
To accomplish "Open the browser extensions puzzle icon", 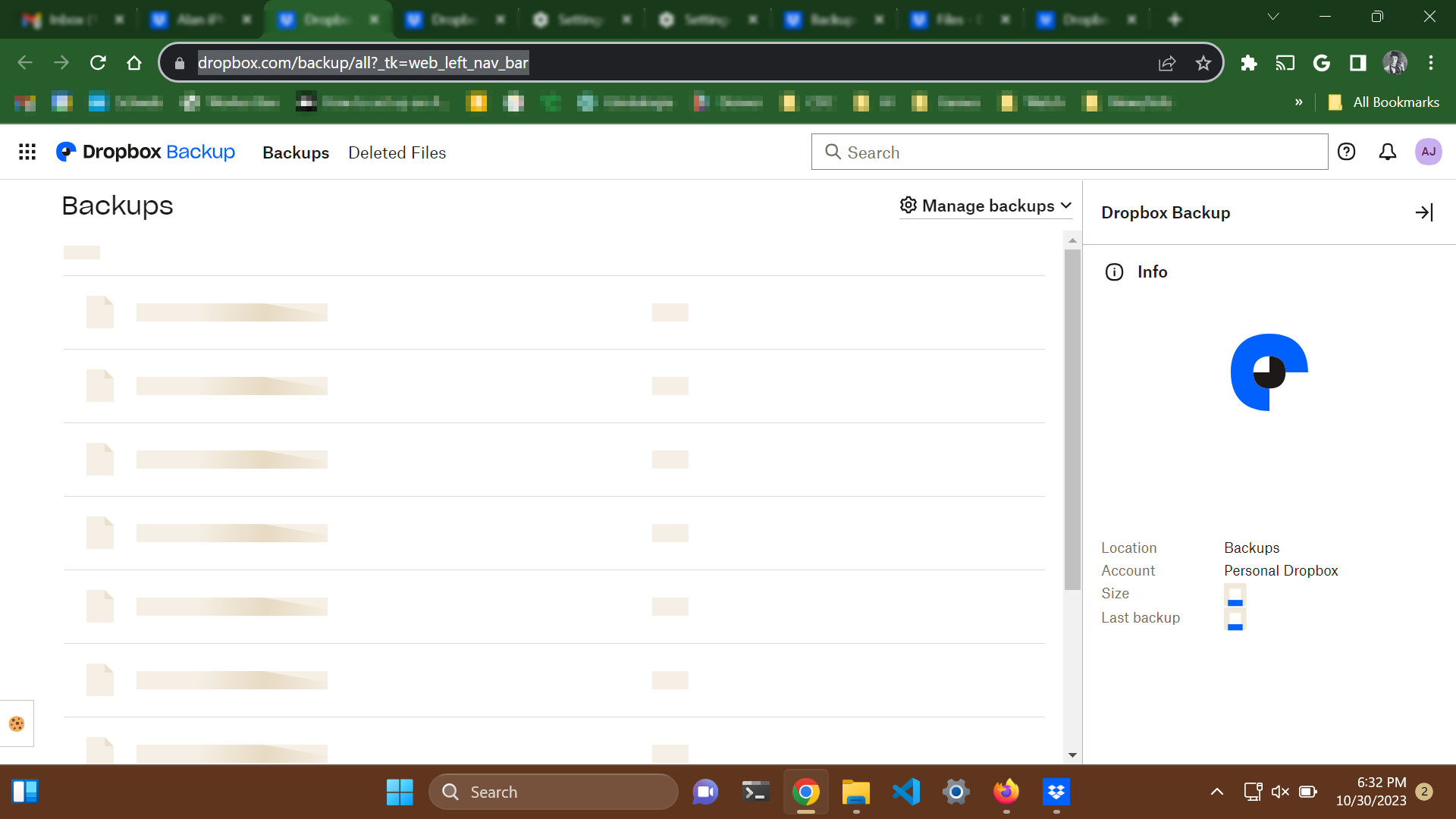I will click(1248, 63).
